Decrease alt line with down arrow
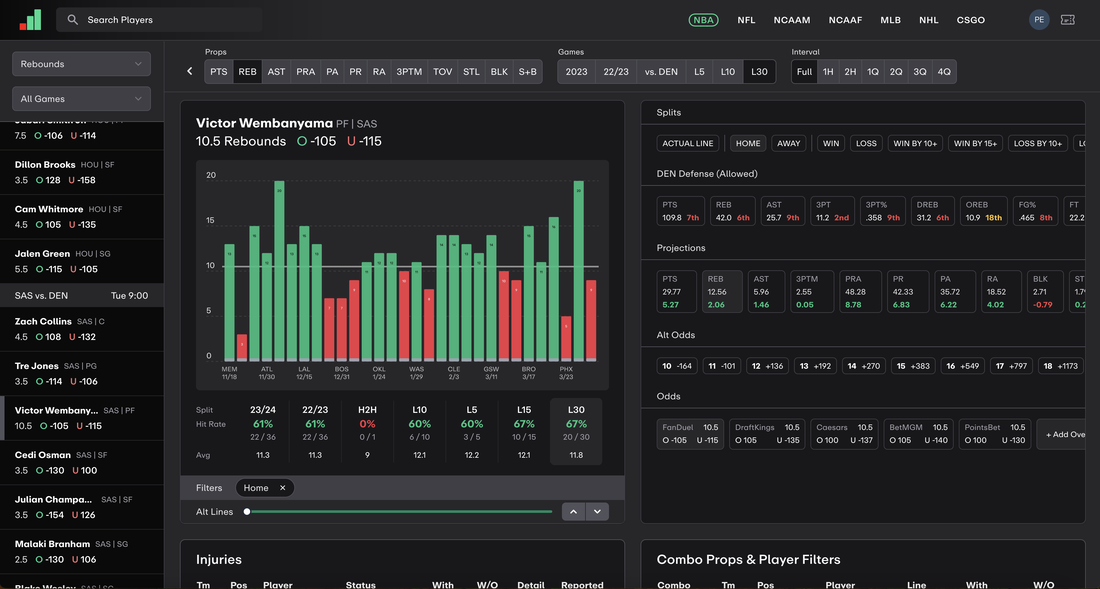The width and height of the screenshot is (1100, 589). click(597, 512)
